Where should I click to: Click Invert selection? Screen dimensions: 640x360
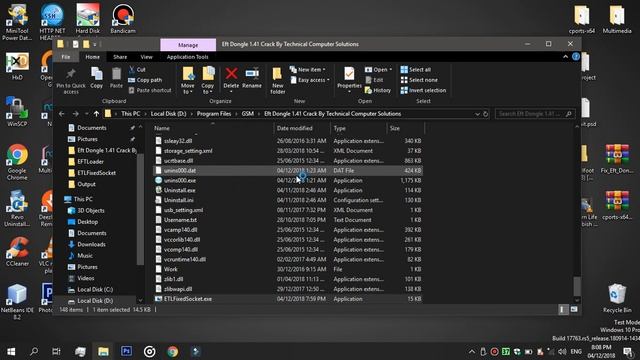pyautogui.click(x=423, y=90)
